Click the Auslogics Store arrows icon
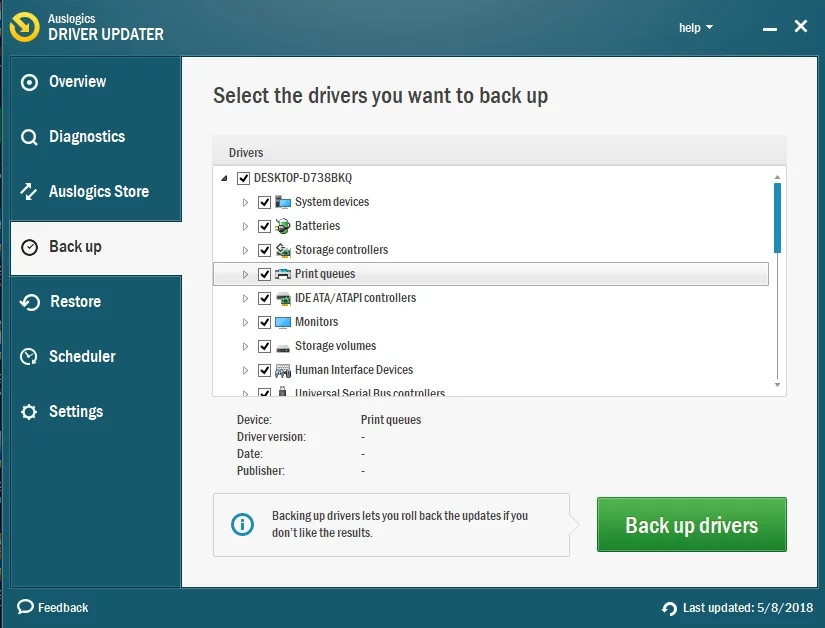 [28, 191]
